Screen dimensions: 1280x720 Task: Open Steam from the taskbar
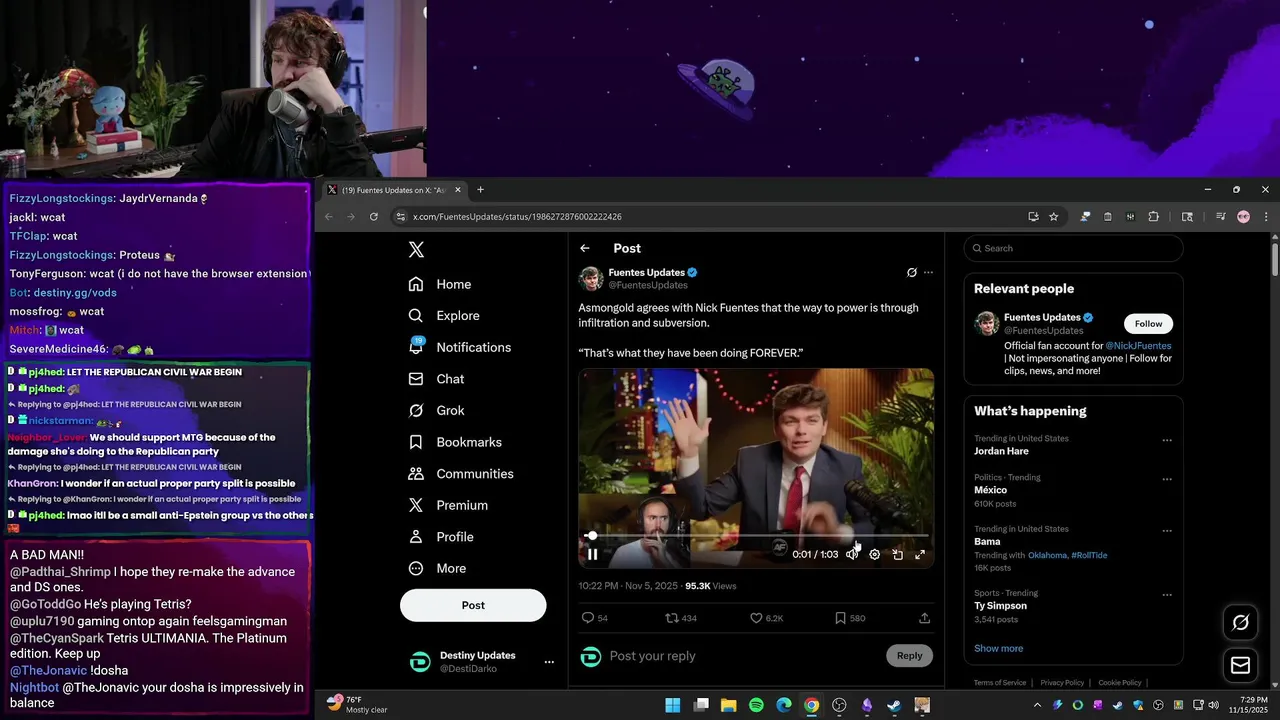coord(894,705)
